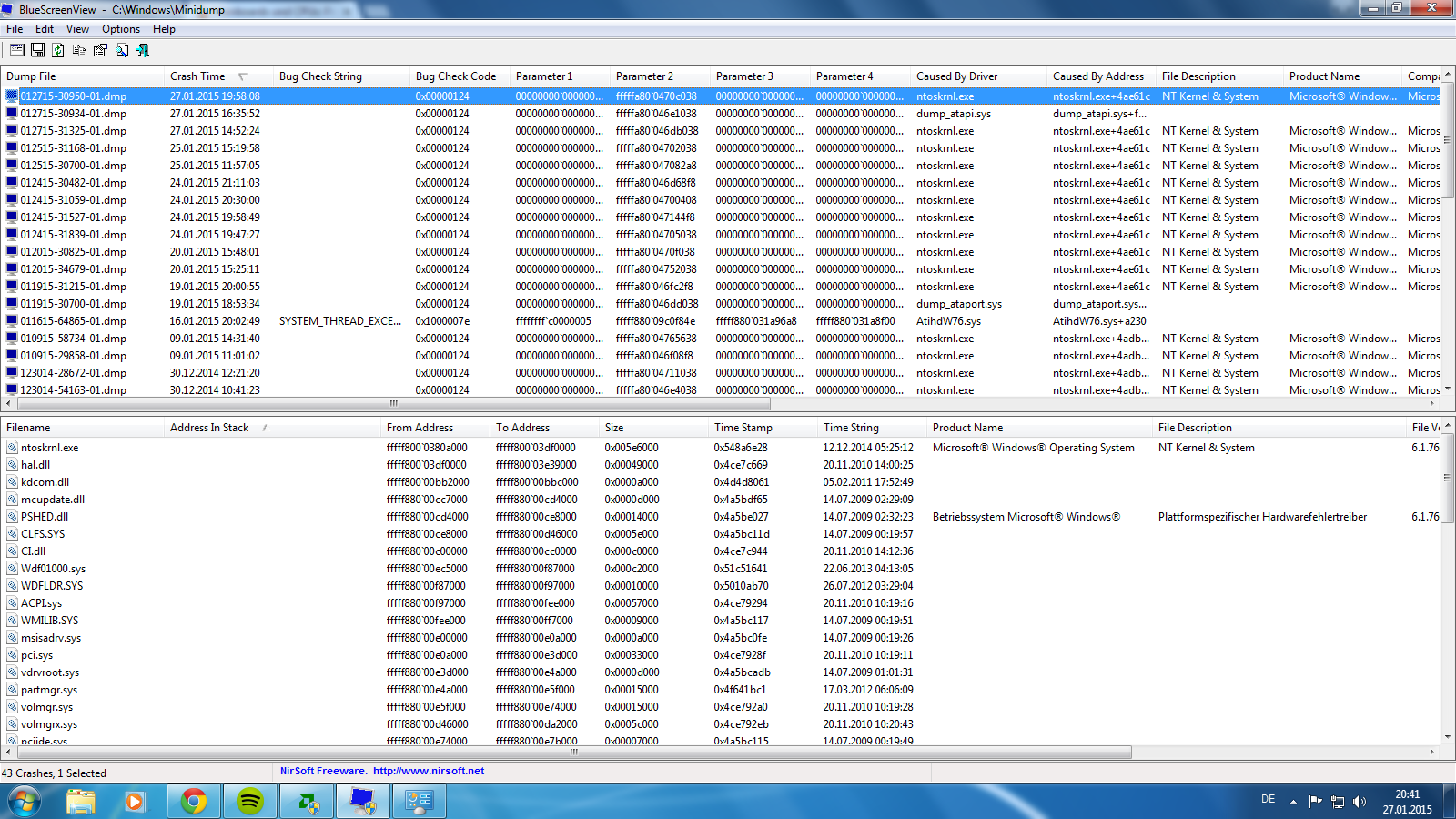Click the green shield taskbar icon
Viewport: 1456px width, 819px height.
coord(307,802)
